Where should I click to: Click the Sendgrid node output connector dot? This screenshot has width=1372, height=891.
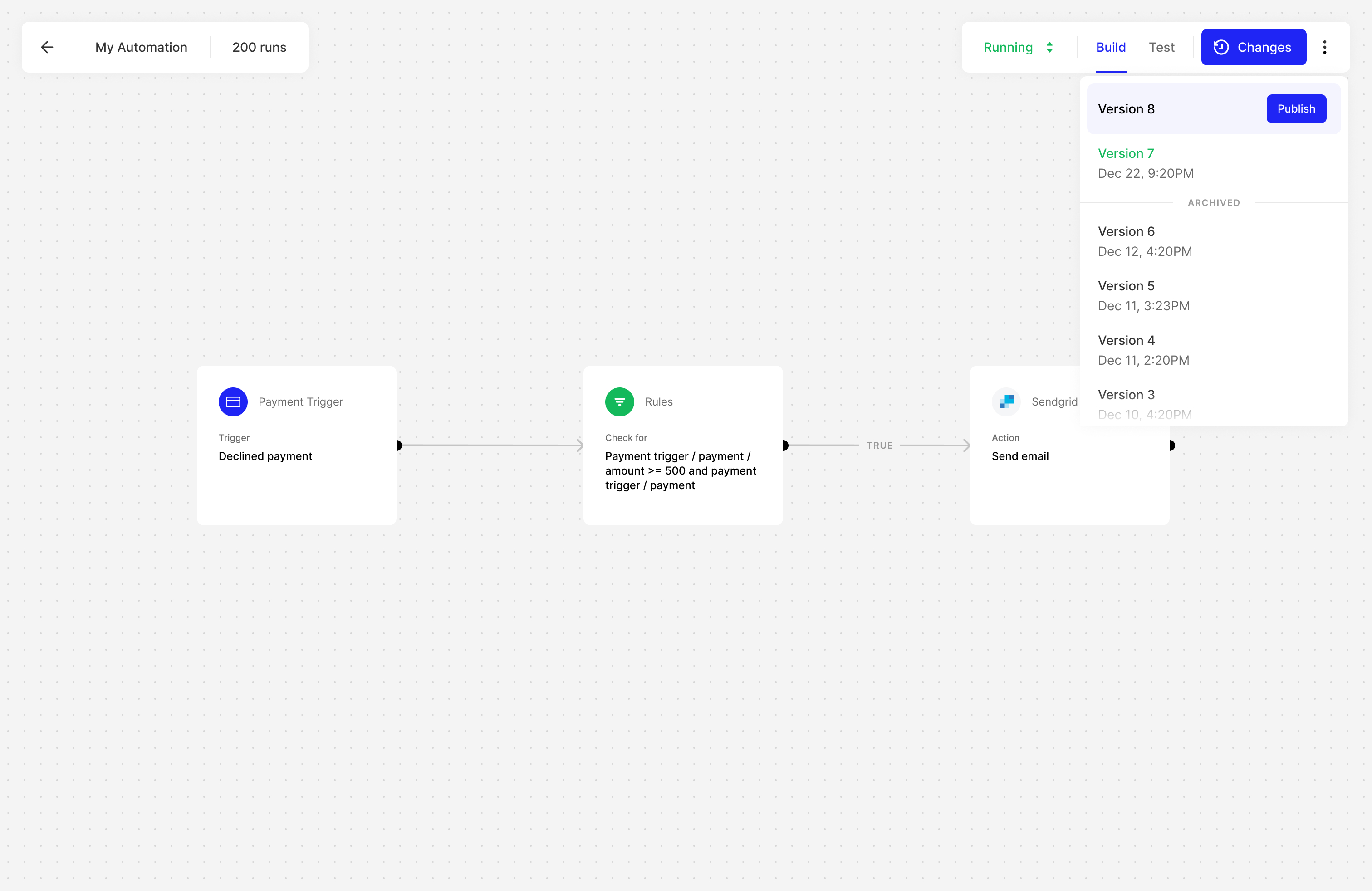click(1171, 445)
